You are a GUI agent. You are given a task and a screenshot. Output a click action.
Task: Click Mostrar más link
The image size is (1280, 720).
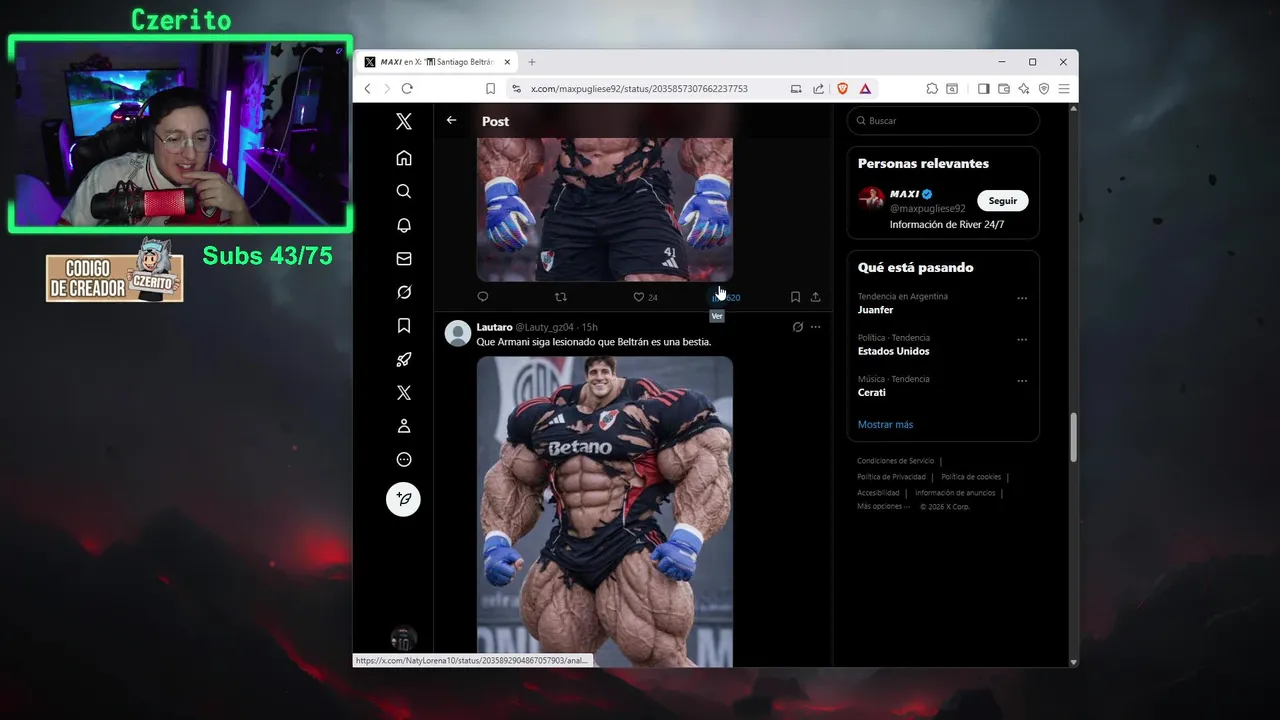pyautogui.click(x=885, y=424)
